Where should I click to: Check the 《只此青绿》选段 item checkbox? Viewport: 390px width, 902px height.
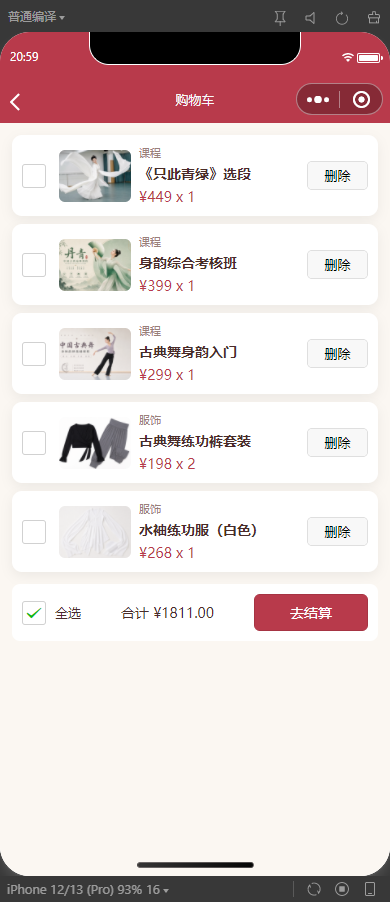(x=34, y=175)
